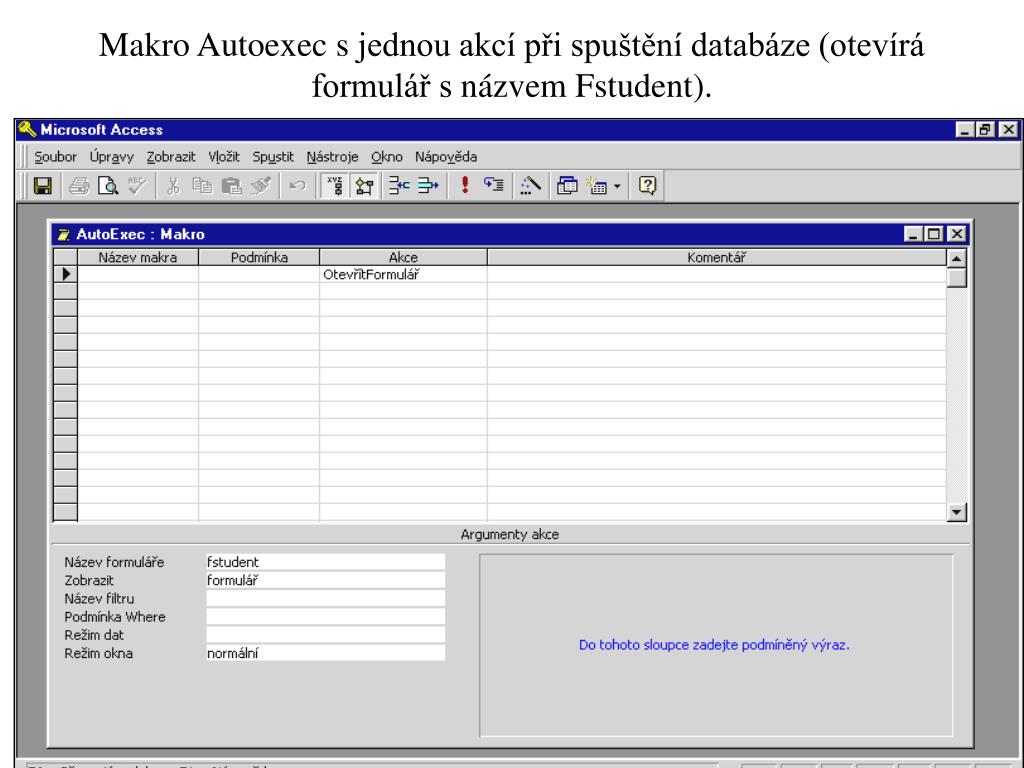
Task: Click the Název formuláře field containing fstudent
Action: 325,562
